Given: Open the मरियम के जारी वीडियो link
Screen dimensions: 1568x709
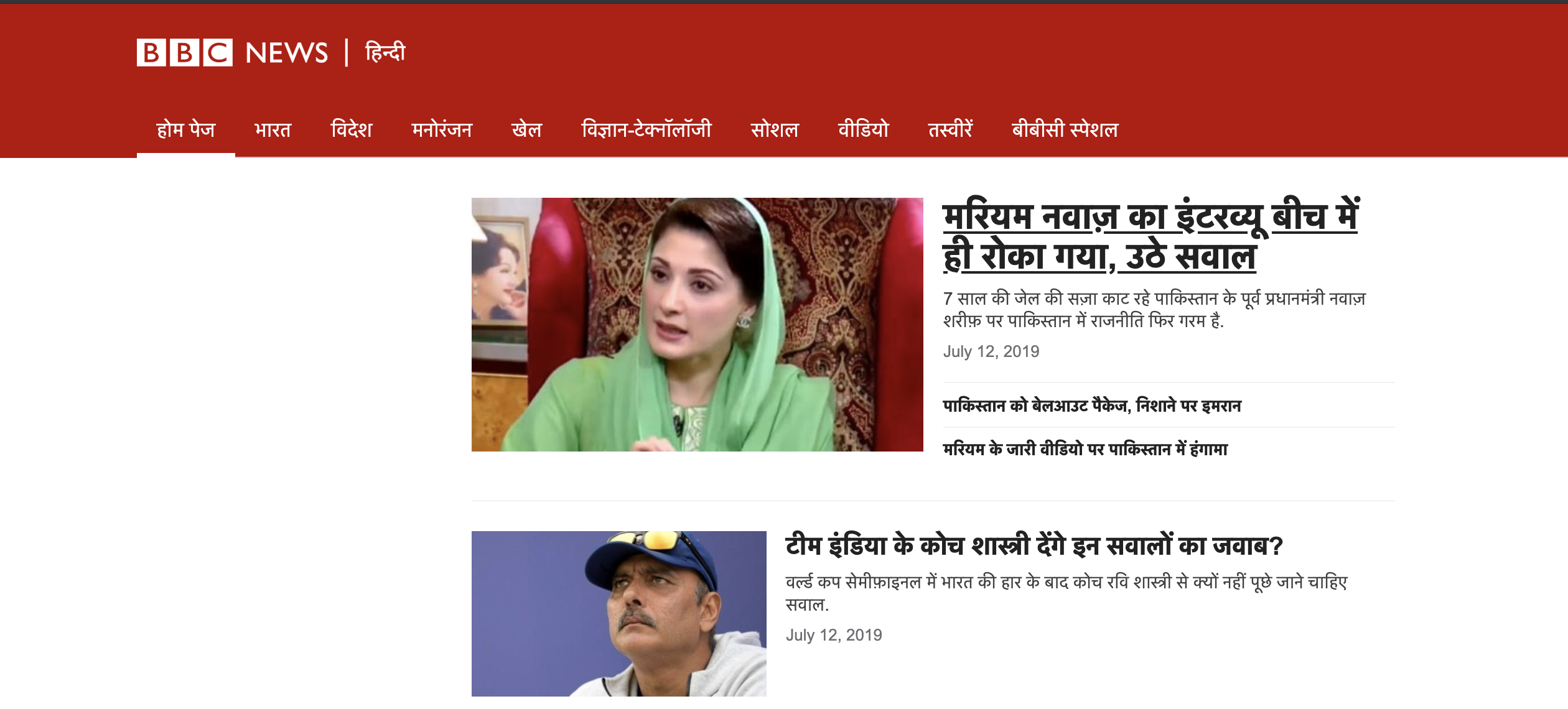Looking at the screenshot, I should click(1085, 449).
